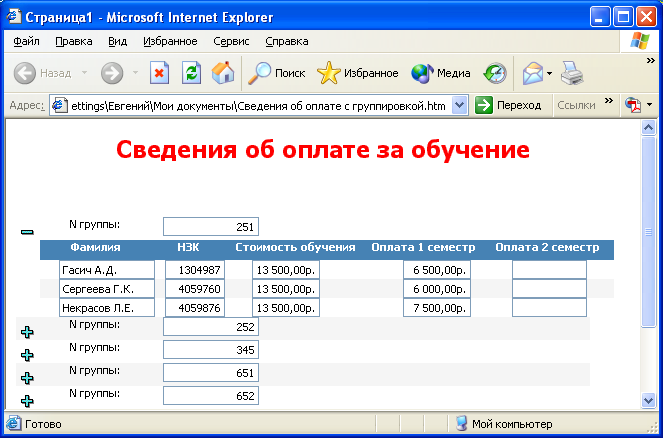Open the Сервис menu
Image resolution: width=663 pixels, height=438 pixels.
click(231, 41)
